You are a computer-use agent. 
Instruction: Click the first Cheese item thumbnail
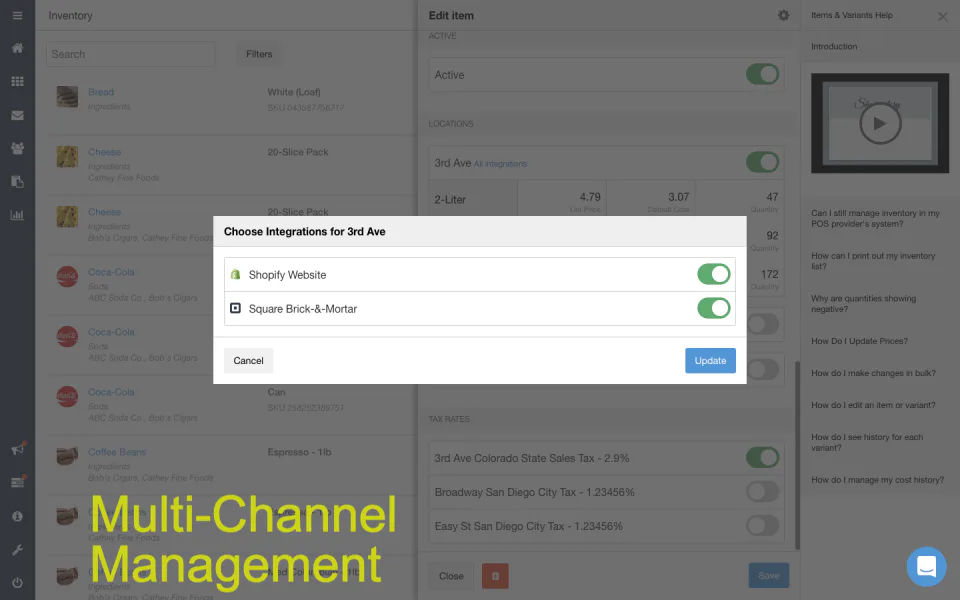tap(67, 157)
